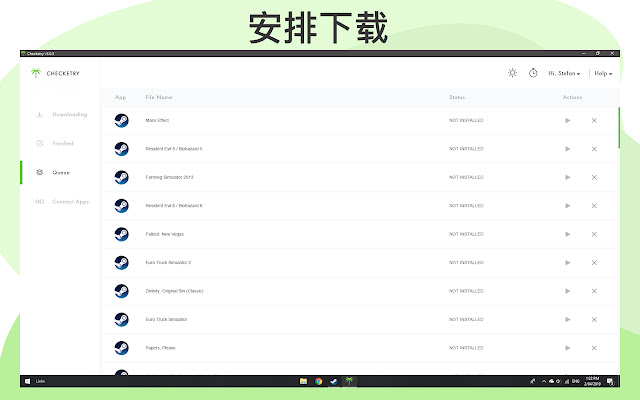Start download of Papers, Please

click(567, 348)
